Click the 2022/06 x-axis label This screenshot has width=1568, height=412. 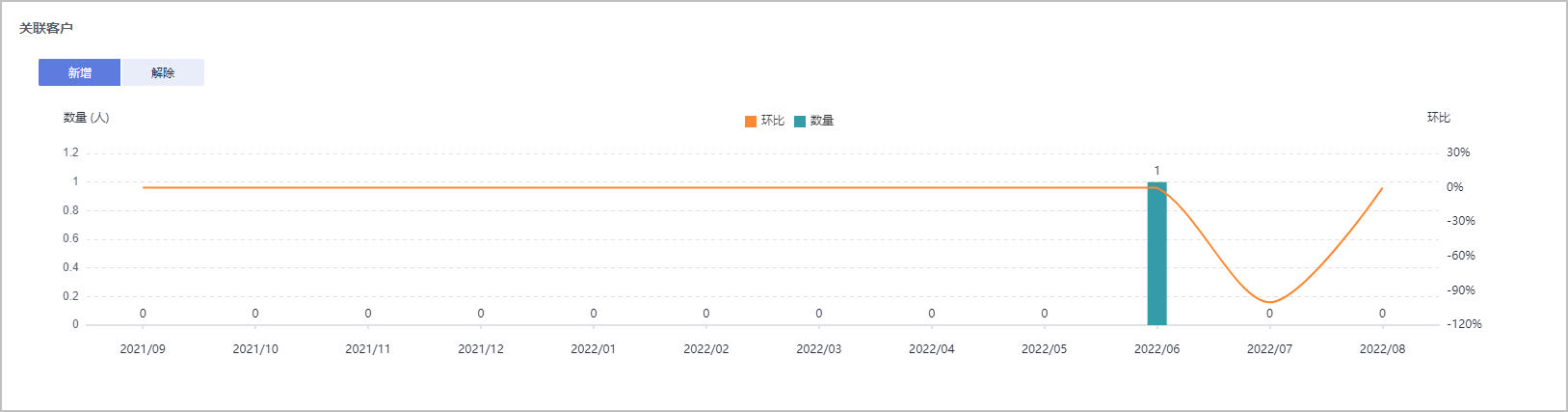click(1156, 348)
